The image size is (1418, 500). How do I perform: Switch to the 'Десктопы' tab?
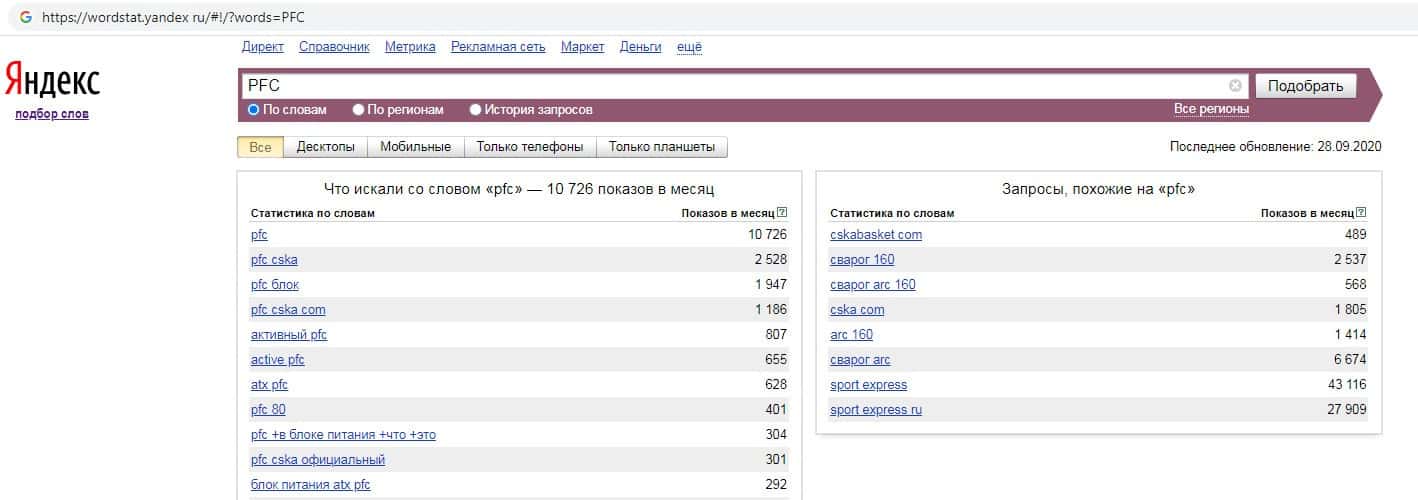(325, 147)
